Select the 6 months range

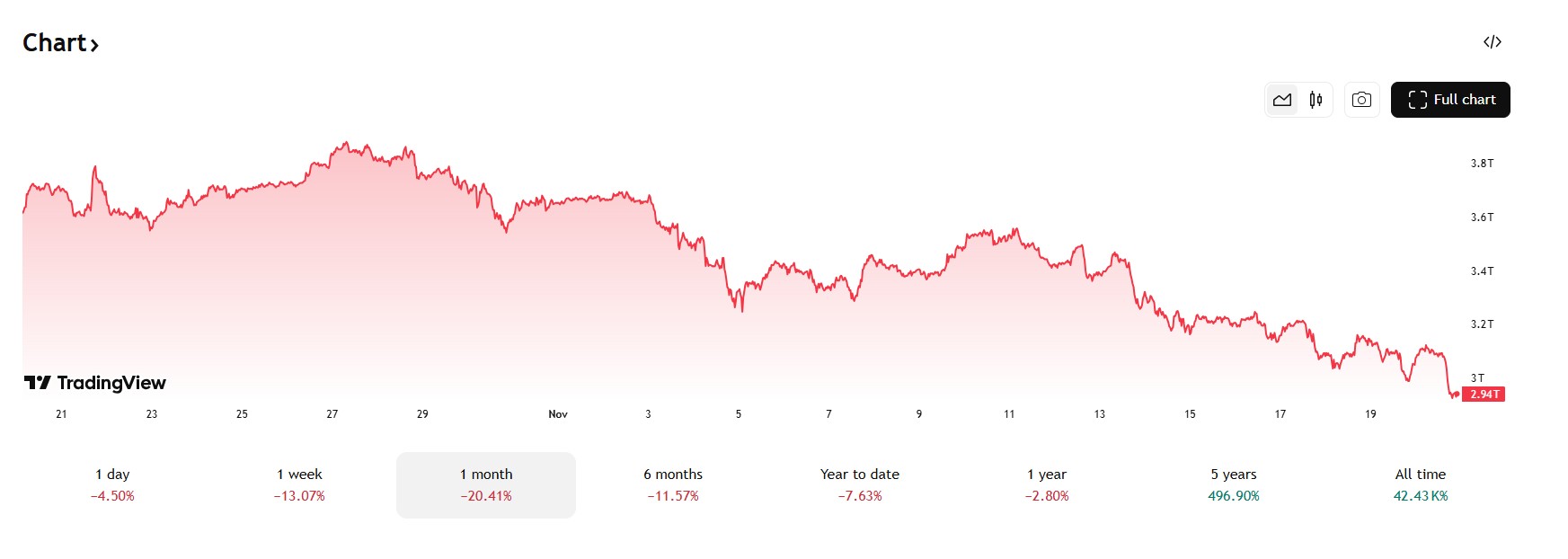tap(673, 484)
